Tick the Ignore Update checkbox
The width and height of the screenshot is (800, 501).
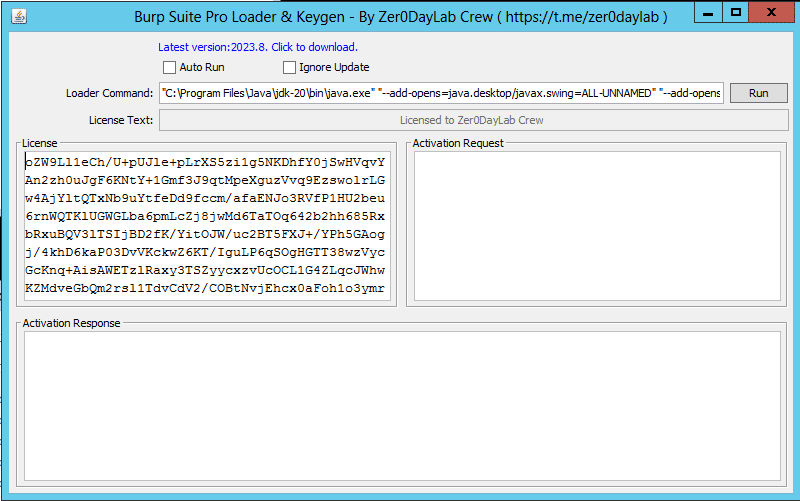289,67
